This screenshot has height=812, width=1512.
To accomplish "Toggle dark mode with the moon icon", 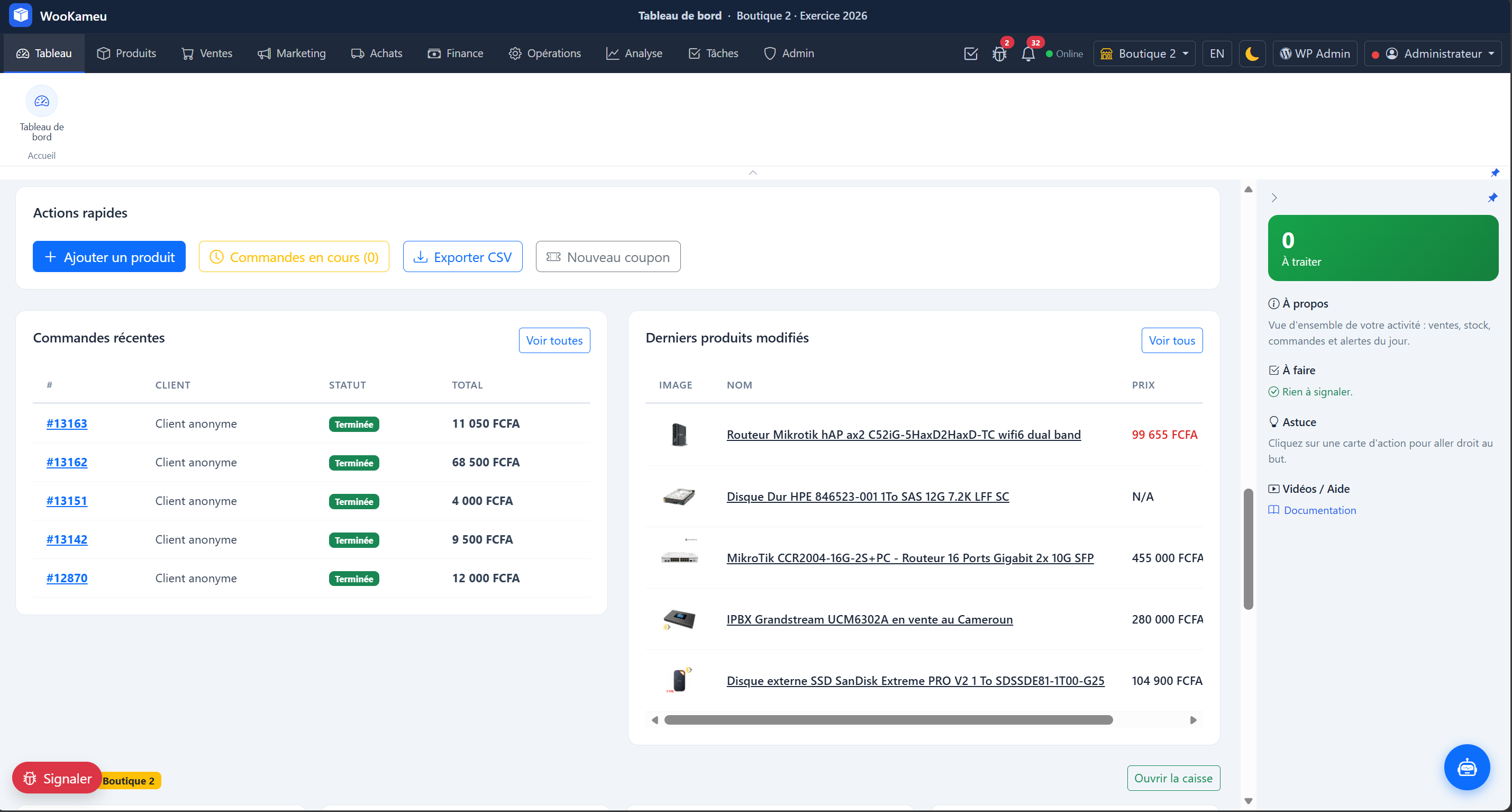I will [1252, 53].
